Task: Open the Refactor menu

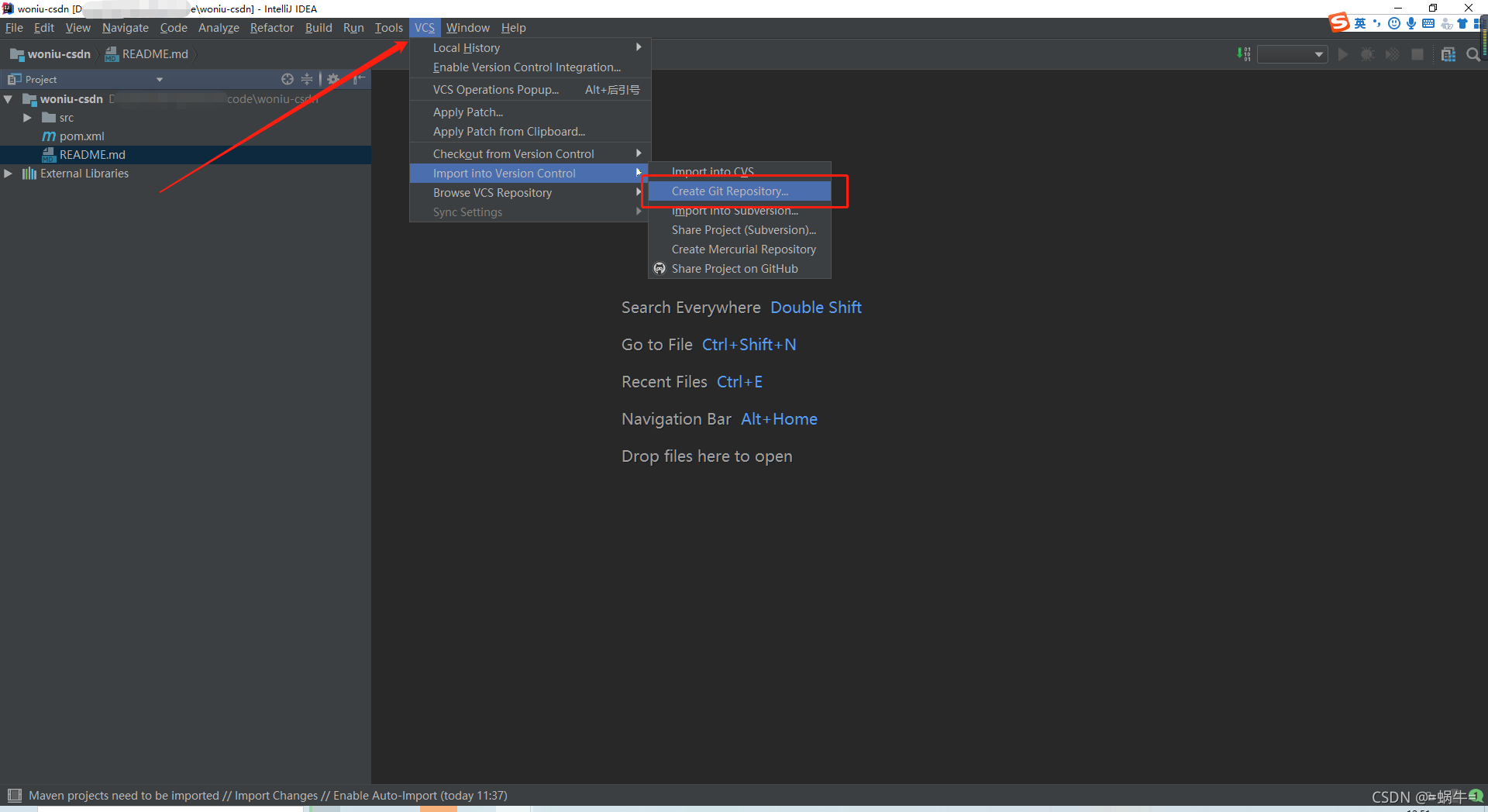Action: [272, 28]
